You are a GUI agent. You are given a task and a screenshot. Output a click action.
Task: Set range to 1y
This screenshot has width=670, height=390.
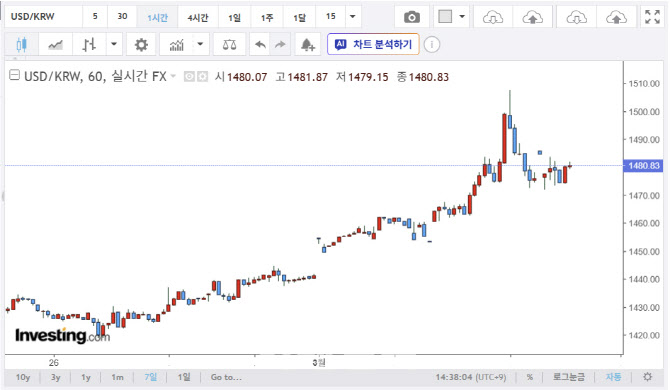pyautogui.click(x=86, y=377)
